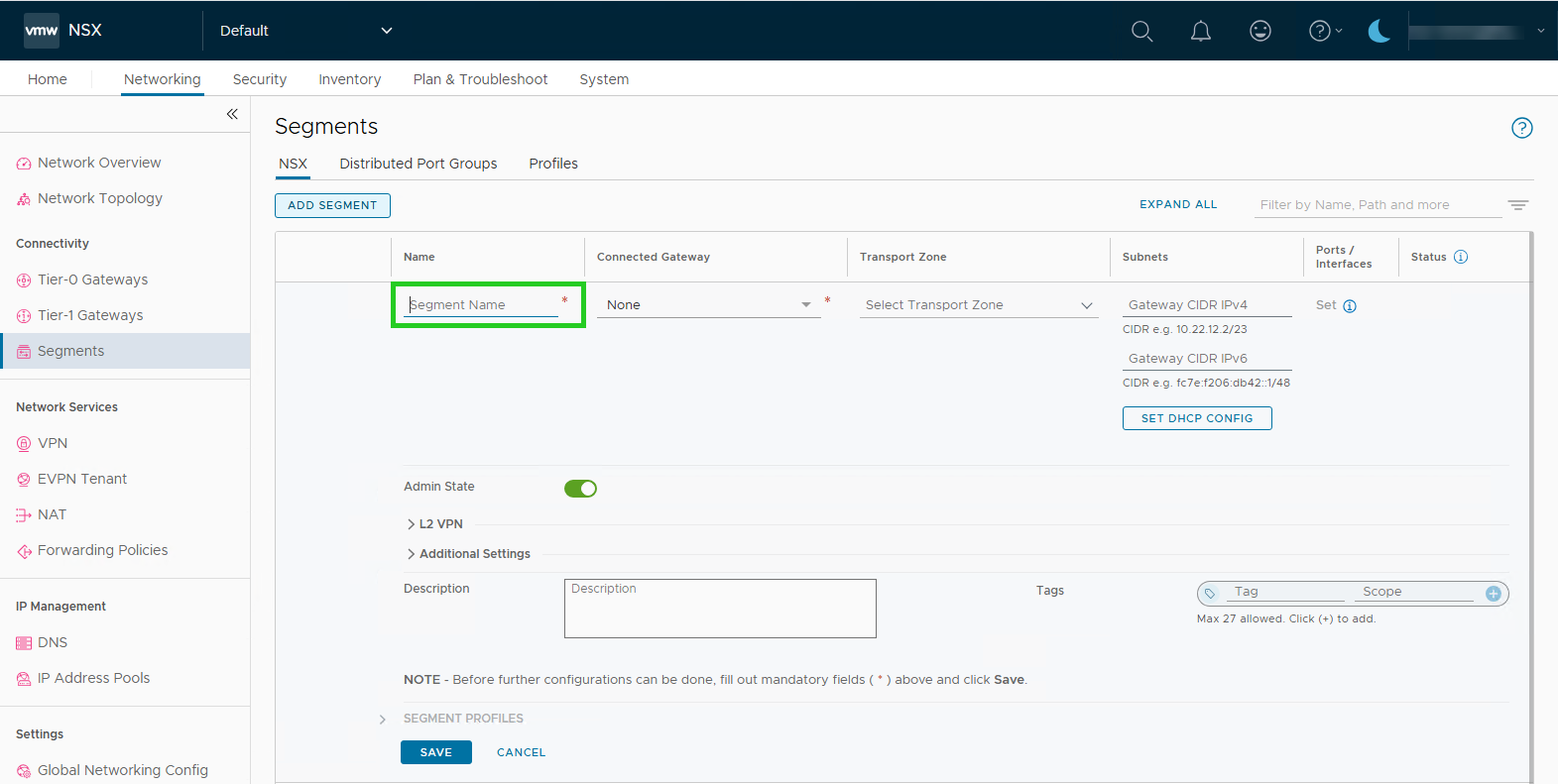Click the Tier-0 Gateways icon
The image size is (1558, 784).
pyautogui.click(x=24, y=280)
